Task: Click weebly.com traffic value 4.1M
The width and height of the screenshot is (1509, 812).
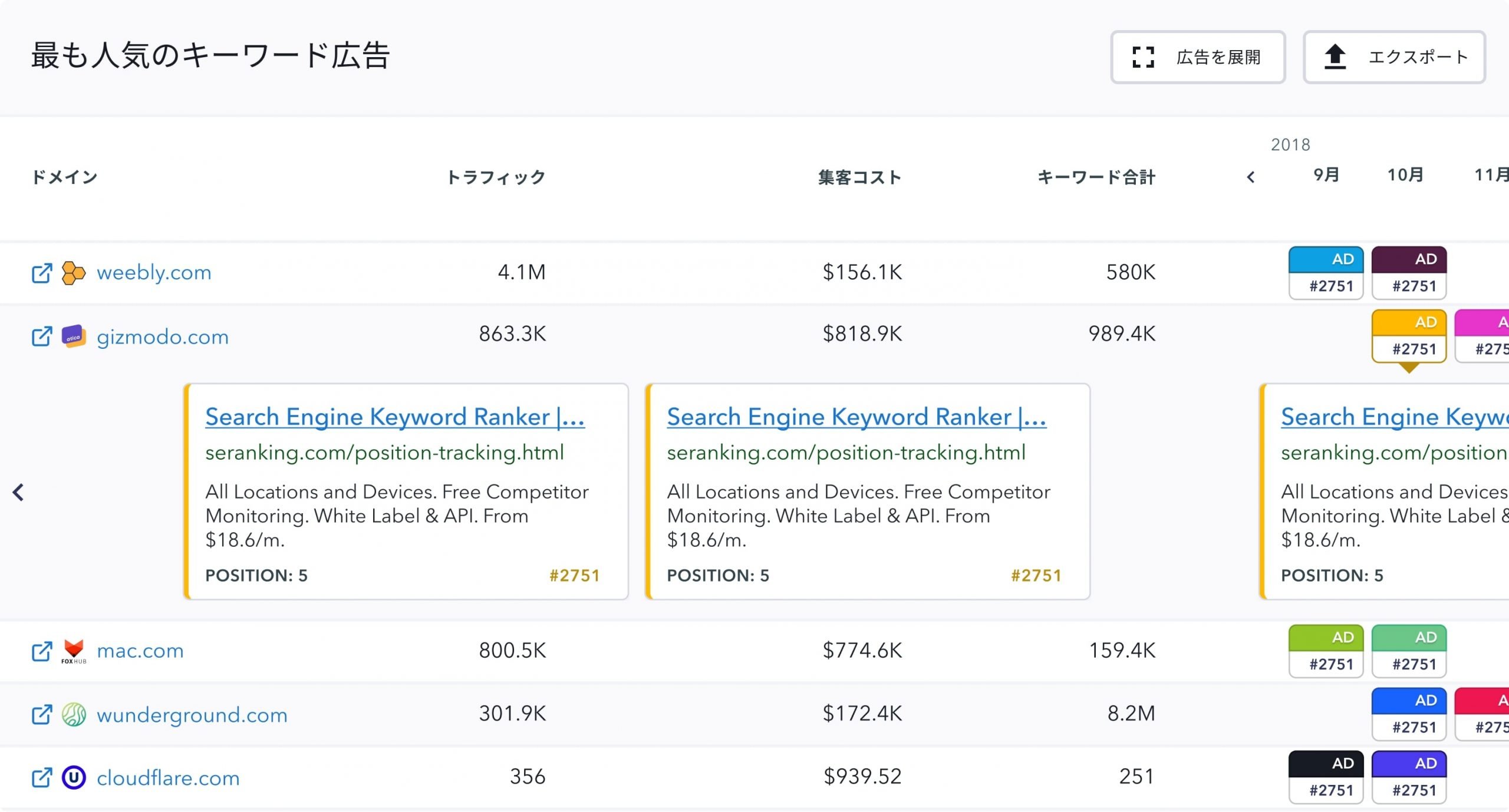Action: (522, 272)
